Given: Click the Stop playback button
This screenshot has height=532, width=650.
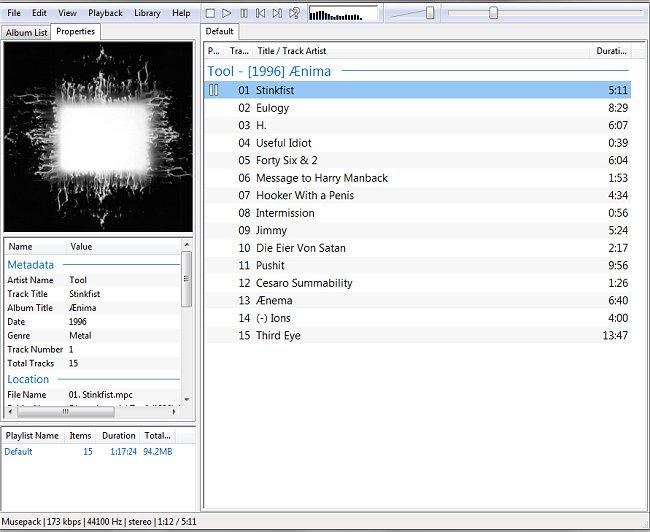Looking at the screenshot, I should pos(210,13).
